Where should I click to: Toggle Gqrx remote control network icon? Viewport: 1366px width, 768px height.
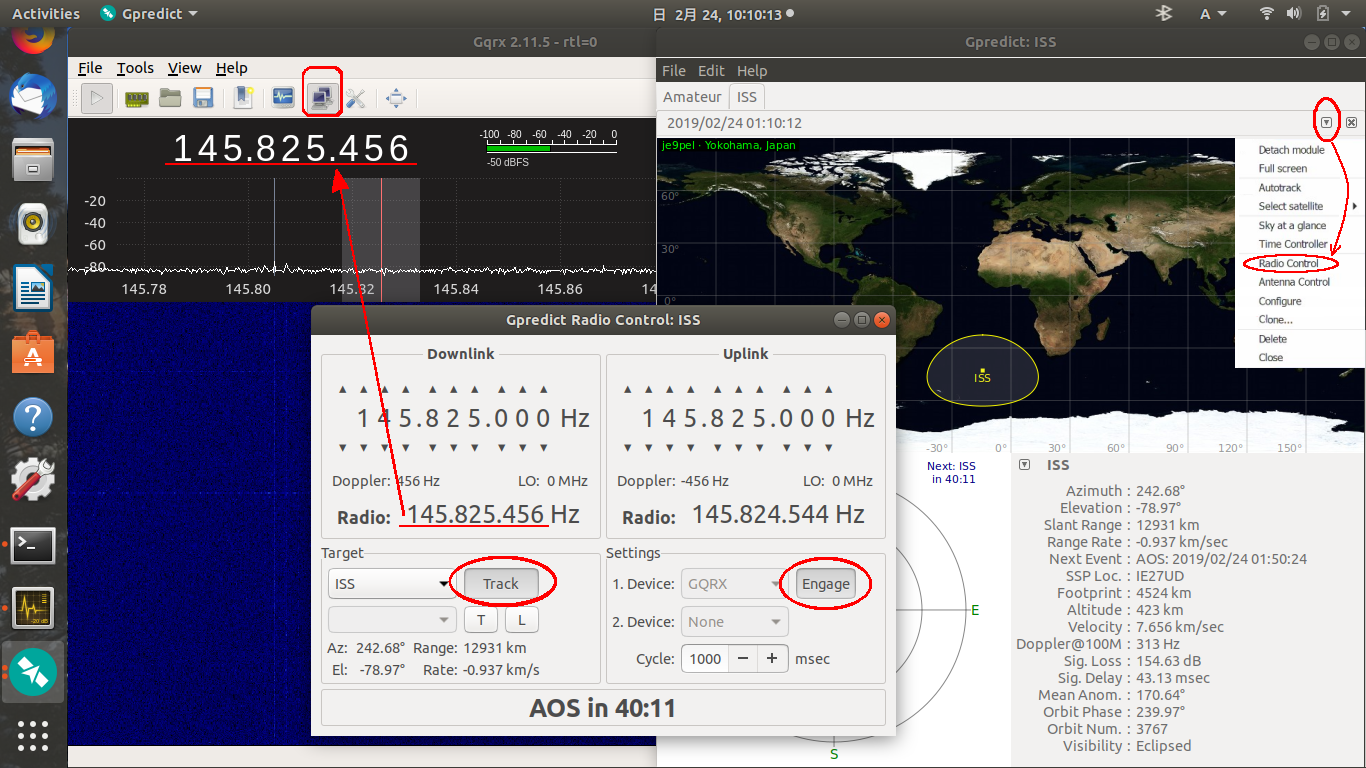point(322,98)
